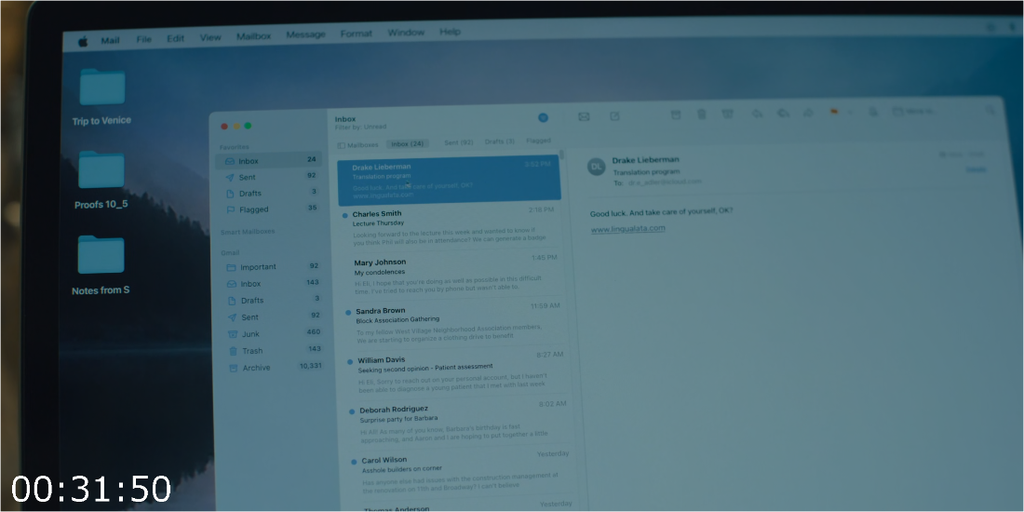Follow the www.lingualata.com link in message

pos(628,229)
